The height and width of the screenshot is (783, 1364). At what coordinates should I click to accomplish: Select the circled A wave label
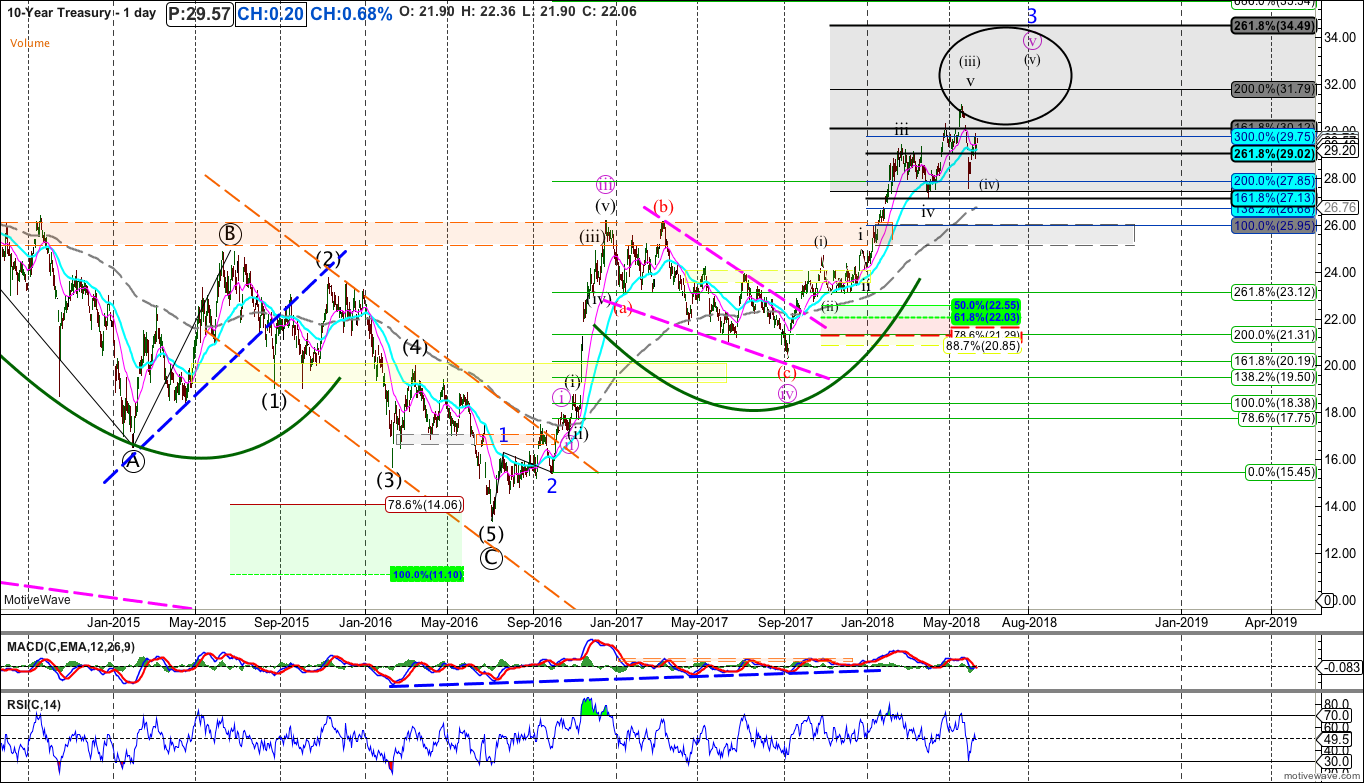pos(132,459)
